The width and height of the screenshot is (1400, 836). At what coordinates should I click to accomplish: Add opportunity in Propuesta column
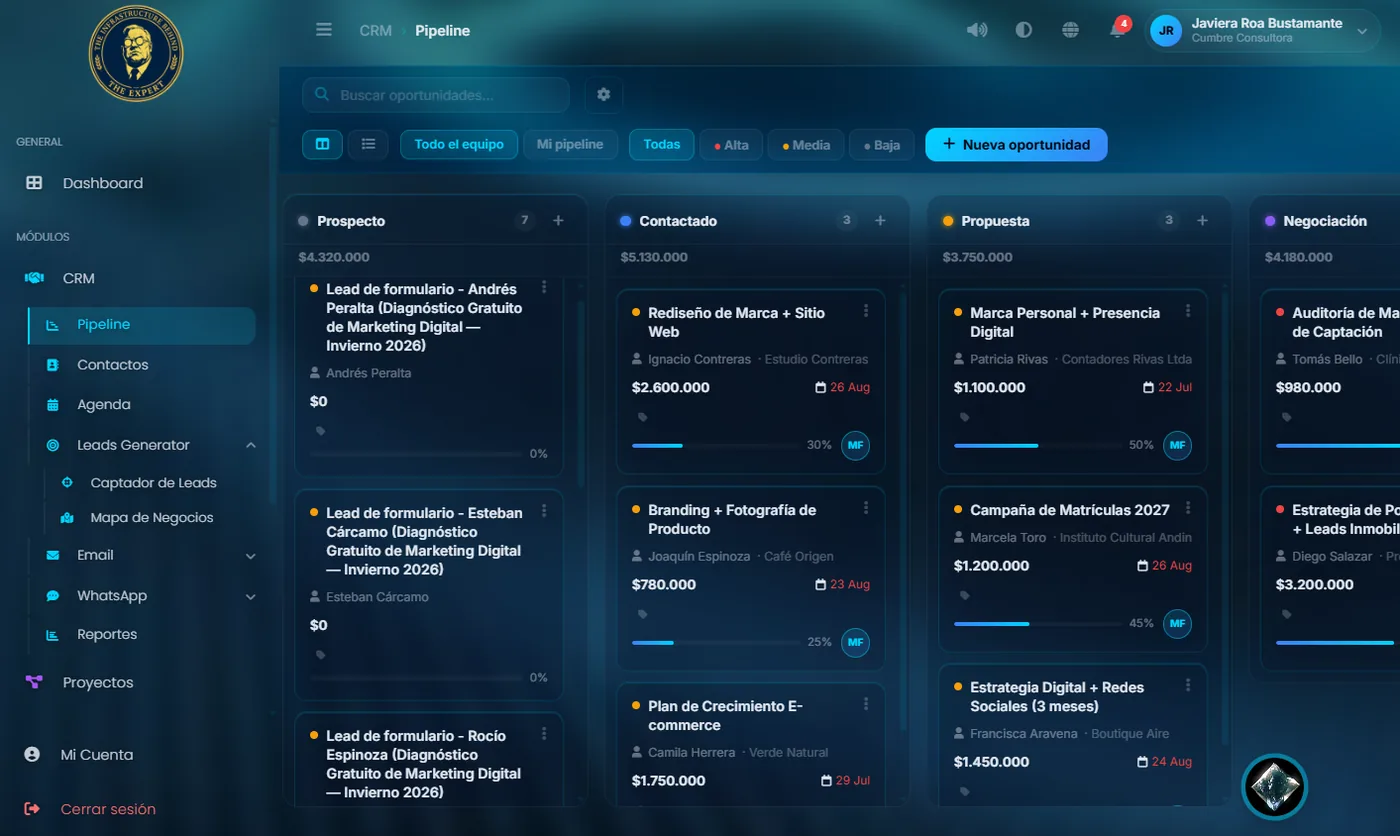[x=1202, y=221]
